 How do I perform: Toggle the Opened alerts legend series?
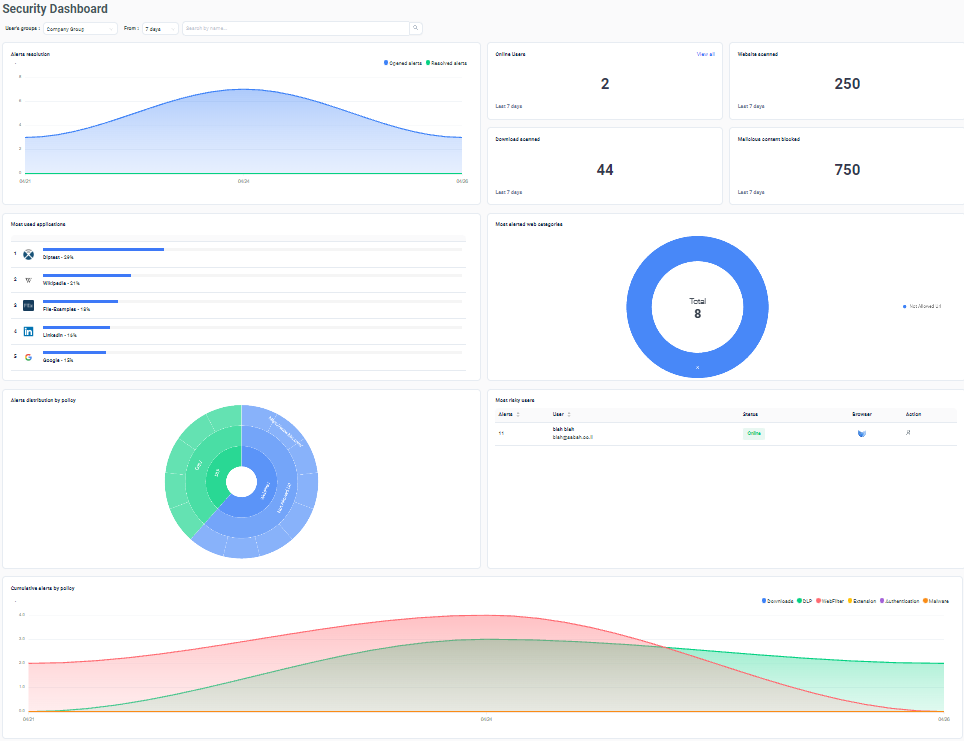click(x=403, y=63)
